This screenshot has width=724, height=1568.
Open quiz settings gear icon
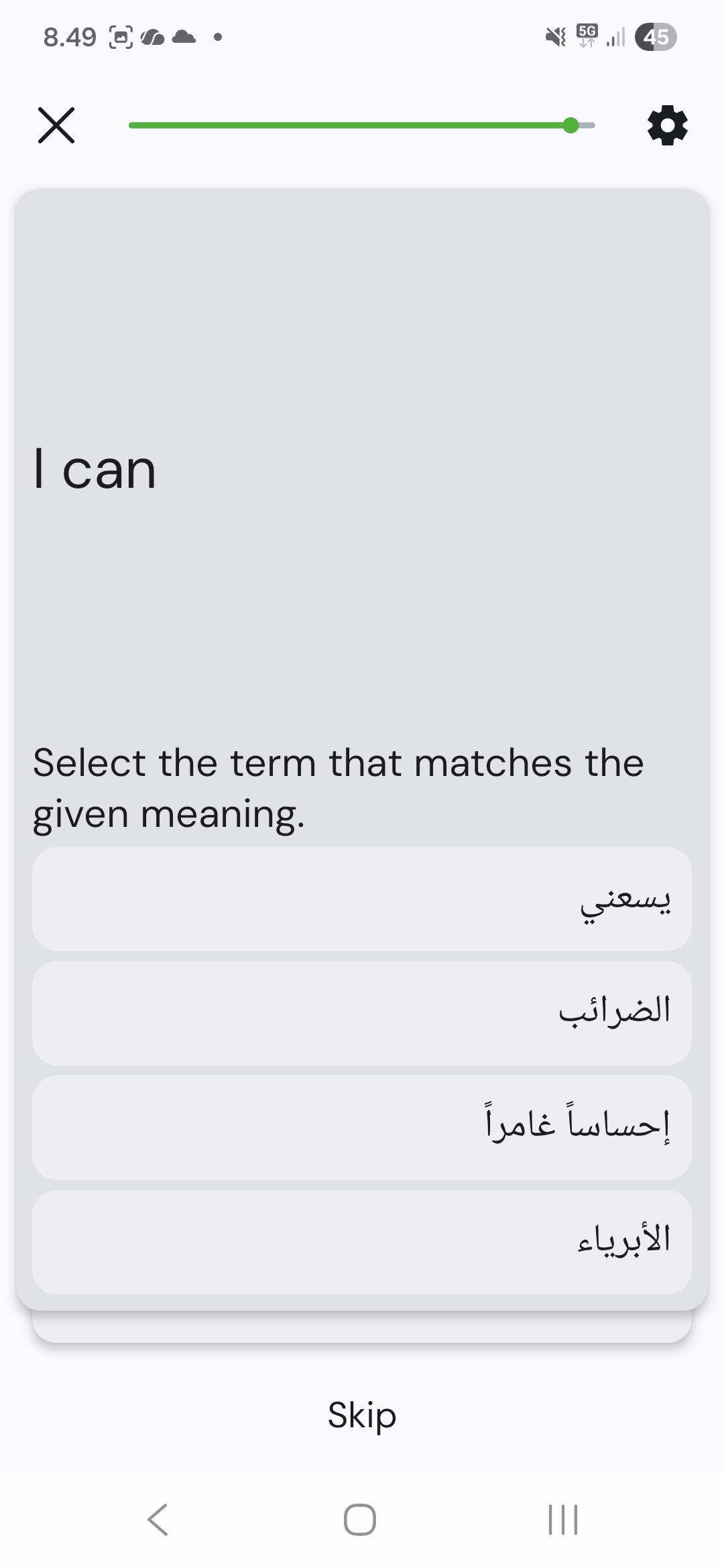coord(667,125)
